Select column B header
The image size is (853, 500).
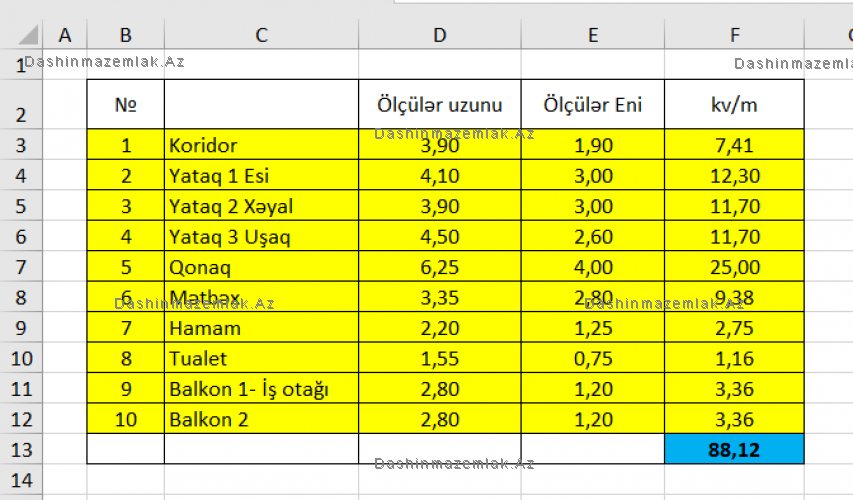[126, 35]
